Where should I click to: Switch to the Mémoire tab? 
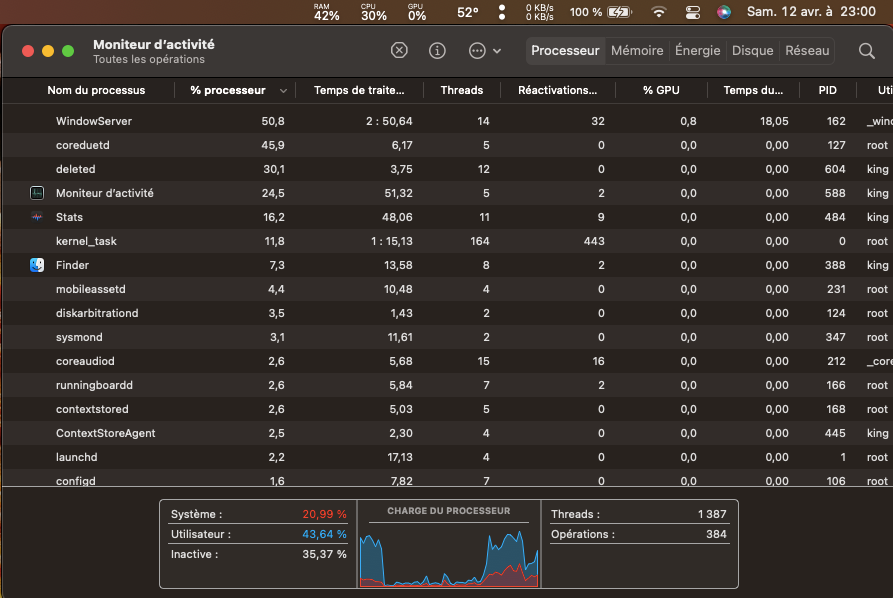[x=637, y=51]
